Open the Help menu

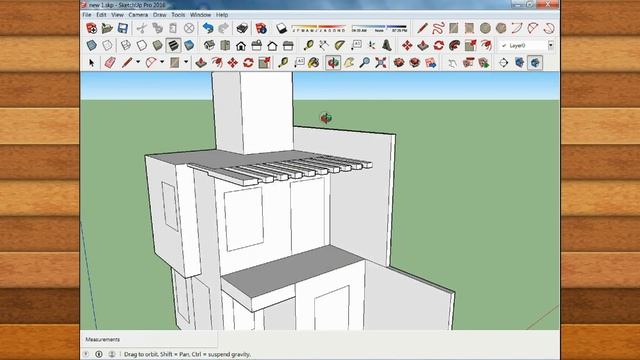tap(222, 15)
